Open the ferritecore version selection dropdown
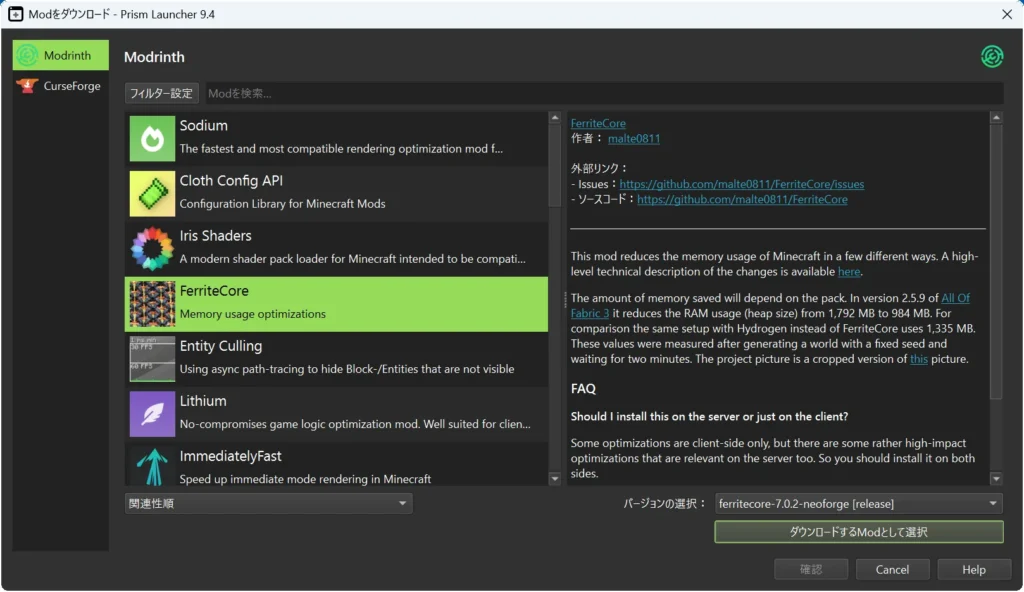The height and width of the screenshot is (592, 1024). [858, 504]
